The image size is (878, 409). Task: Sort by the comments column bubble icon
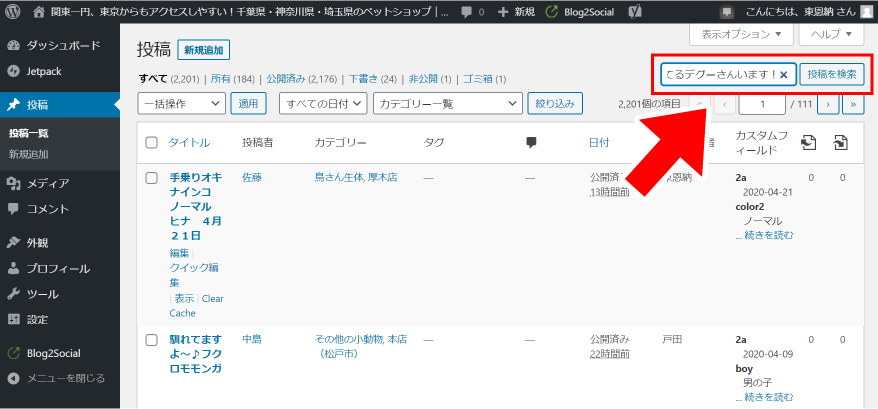[531, 143]
